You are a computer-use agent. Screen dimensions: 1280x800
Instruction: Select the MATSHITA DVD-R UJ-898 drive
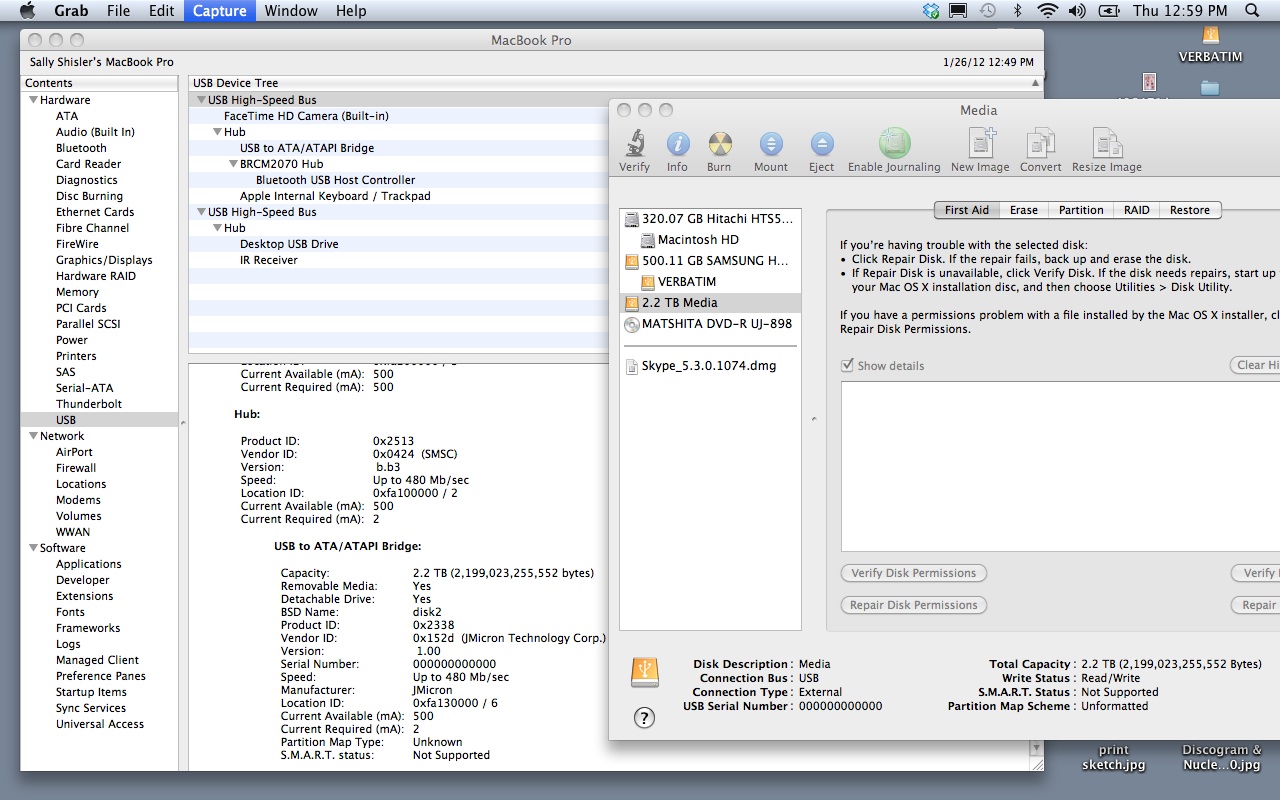pyautogui.click(x=710, y=324)
